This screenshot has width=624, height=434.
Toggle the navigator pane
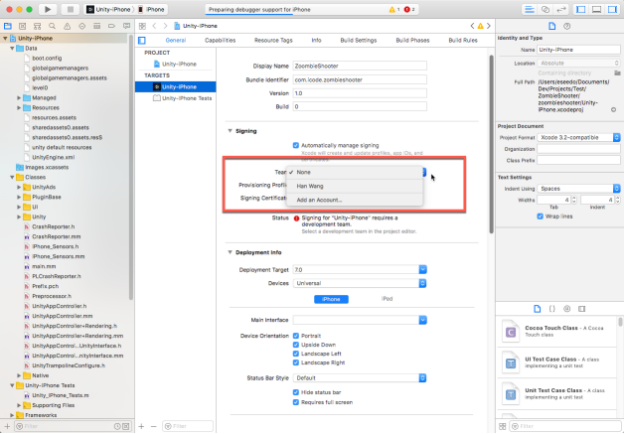tap(581, 10)
